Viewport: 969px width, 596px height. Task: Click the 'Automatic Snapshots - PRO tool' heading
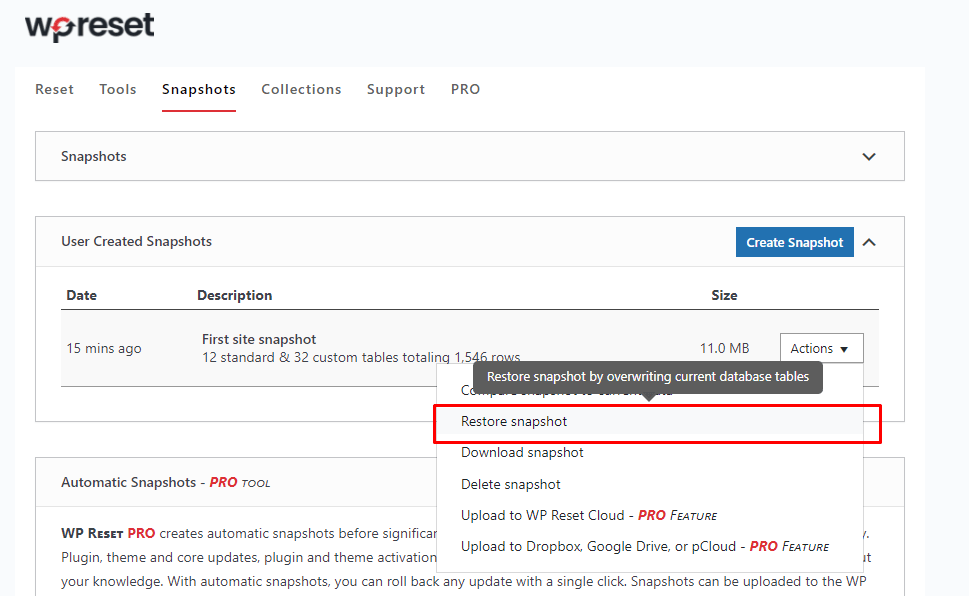click(x=166, y=482)
